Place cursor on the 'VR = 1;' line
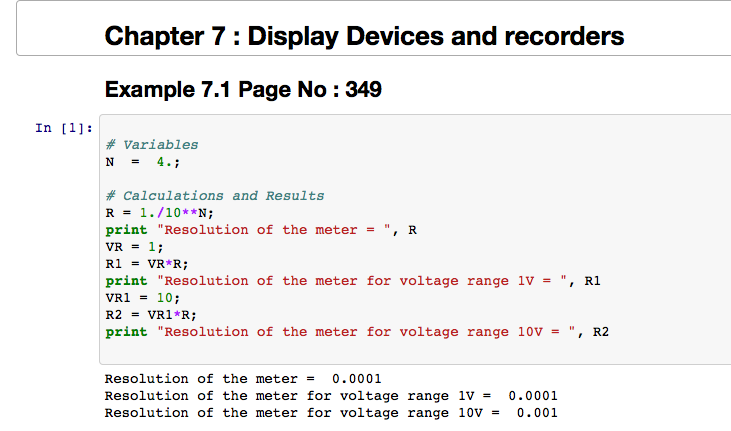The image size is (731, 431). coord(134,246)
